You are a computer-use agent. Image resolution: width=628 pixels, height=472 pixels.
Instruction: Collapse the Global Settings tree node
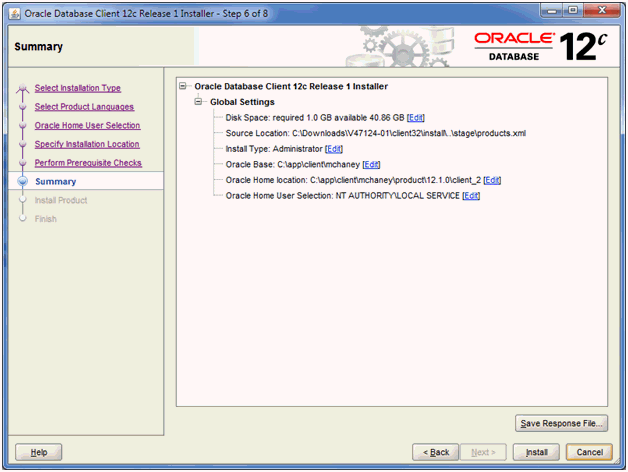[x=198, y=102]
